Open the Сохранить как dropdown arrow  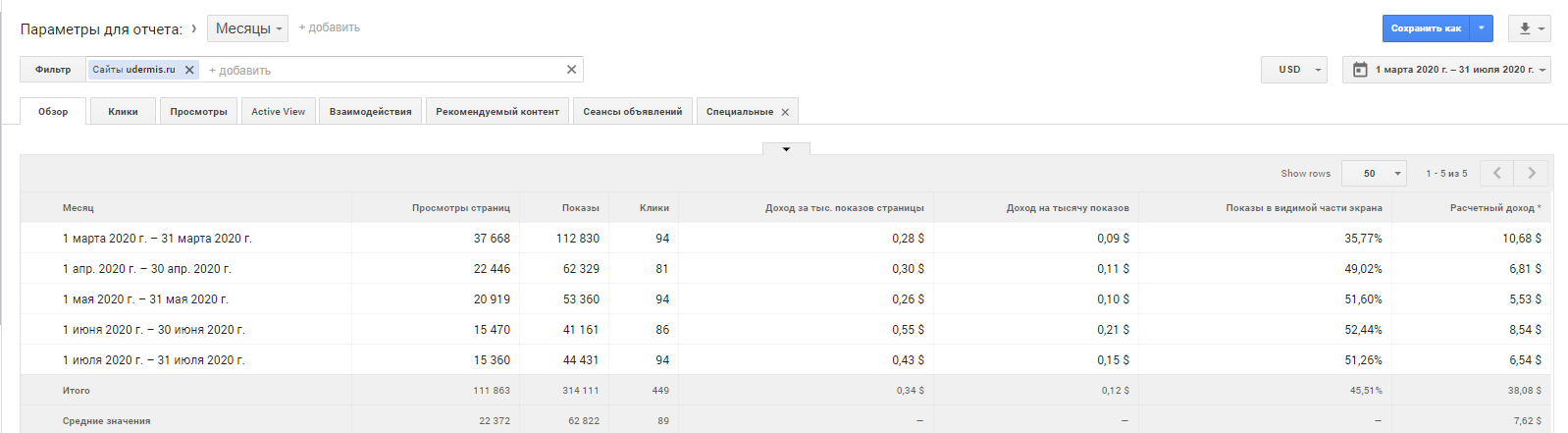point(1482,28)
